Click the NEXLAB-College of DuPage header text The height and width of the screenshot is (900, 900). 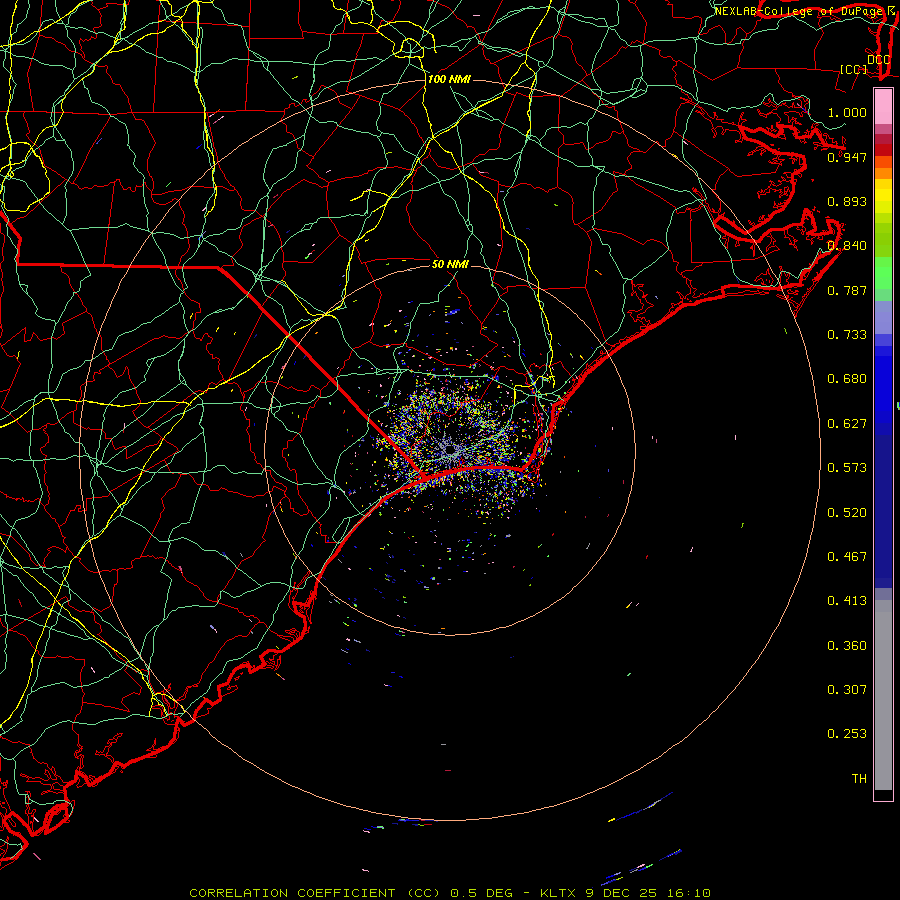[x=800, y=11]
